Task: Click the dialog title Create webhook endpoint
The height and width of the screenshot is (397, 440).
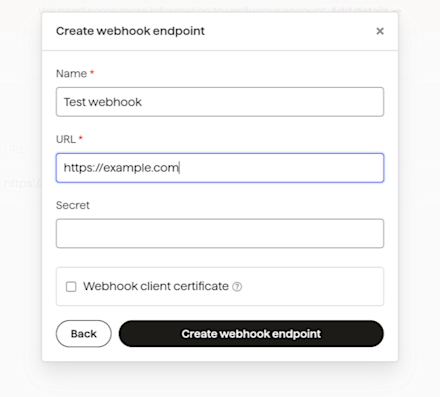Action: [130, 31]
